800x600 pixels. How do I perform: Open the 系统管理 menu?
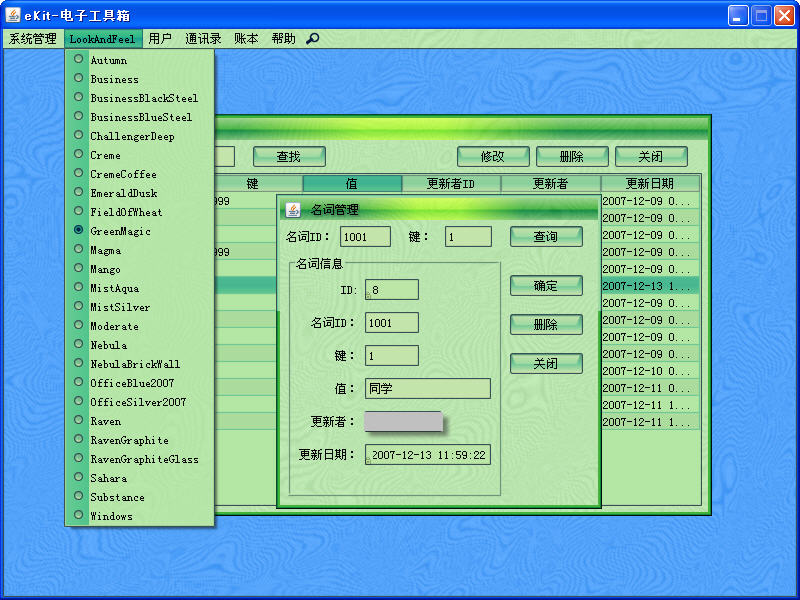(x=33, y=39)
